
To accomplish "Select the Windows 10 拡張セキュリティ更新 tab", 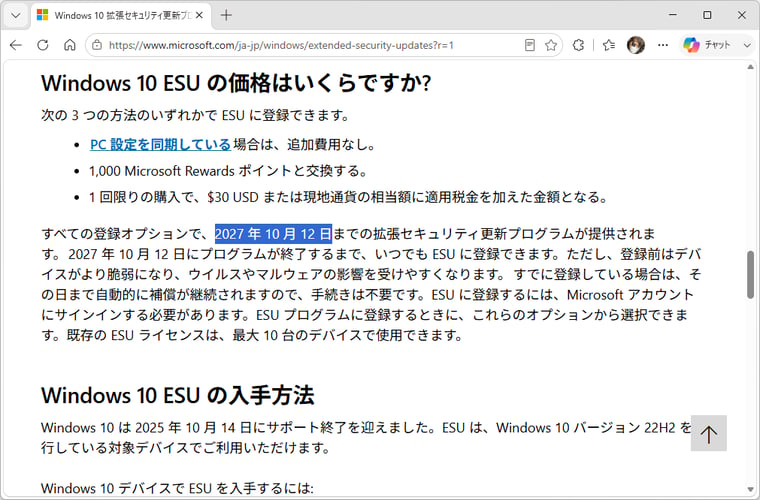I will pyautogui.click(x=120, y=16).
